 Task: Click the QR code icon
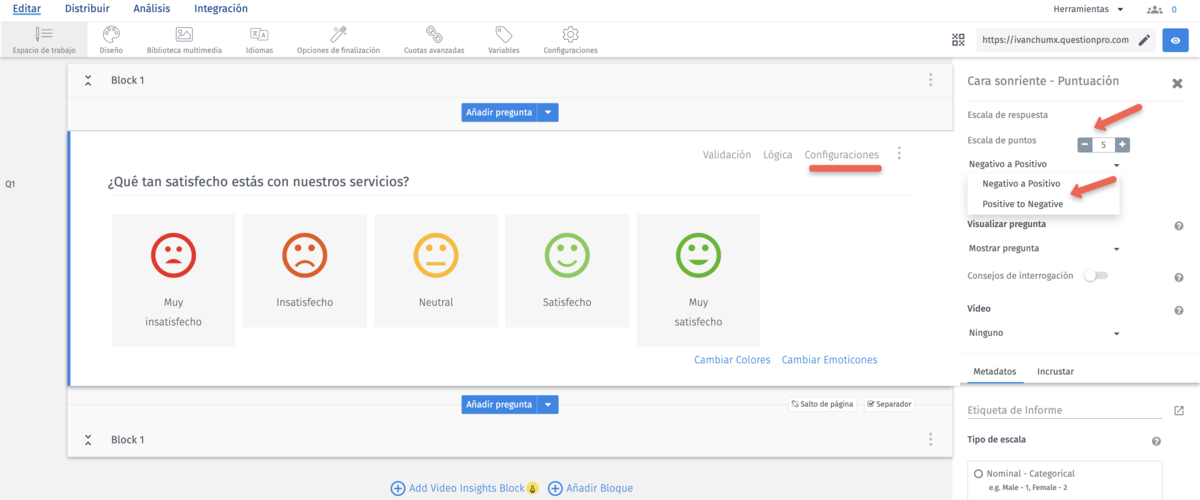point(959,40)
